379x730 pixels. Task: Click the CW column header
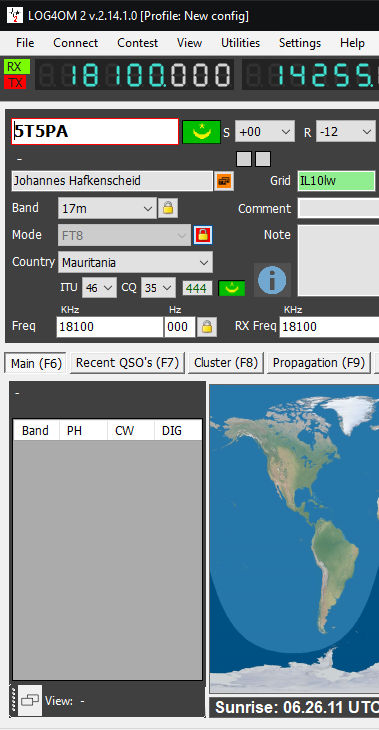(131, 431)
